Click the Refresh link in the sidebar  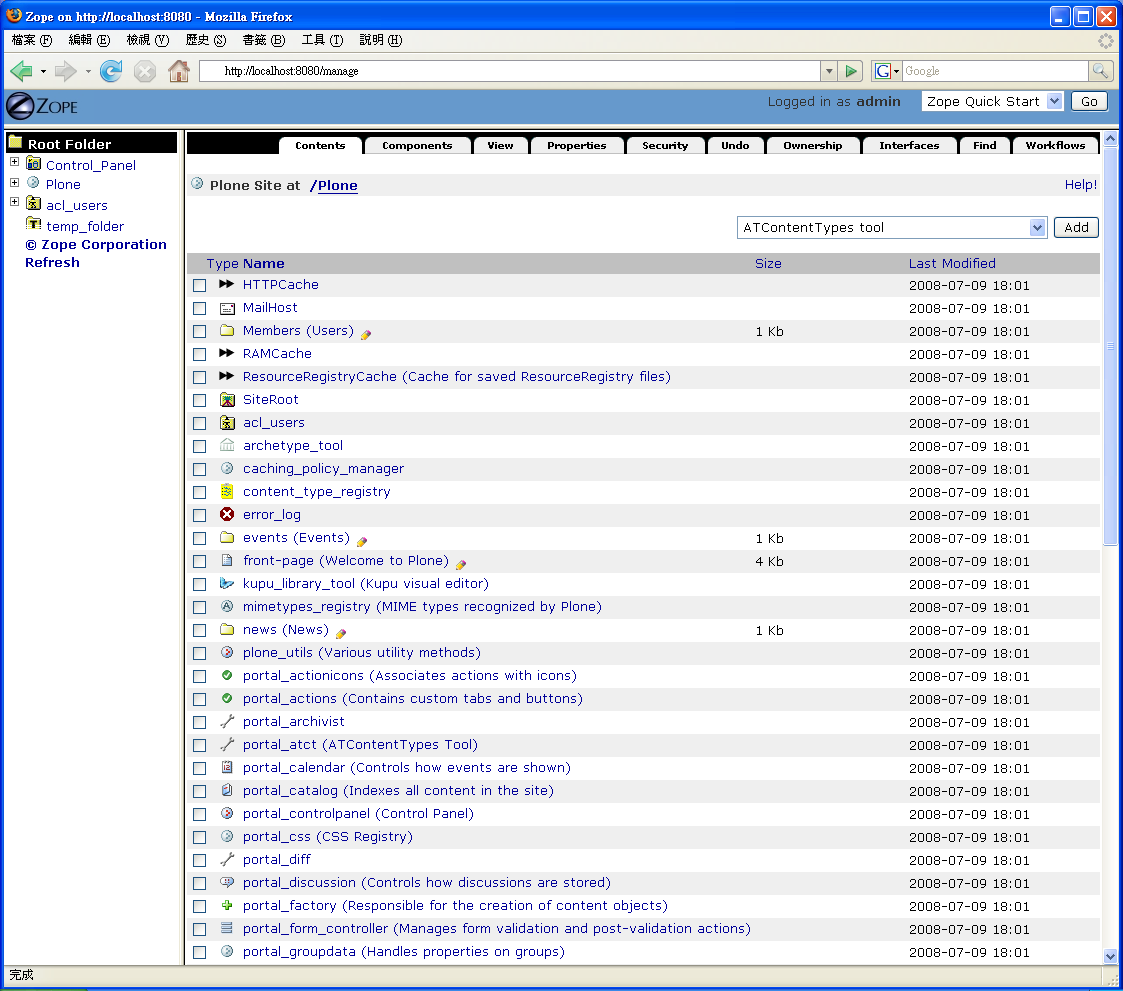(x=52, y=262)
